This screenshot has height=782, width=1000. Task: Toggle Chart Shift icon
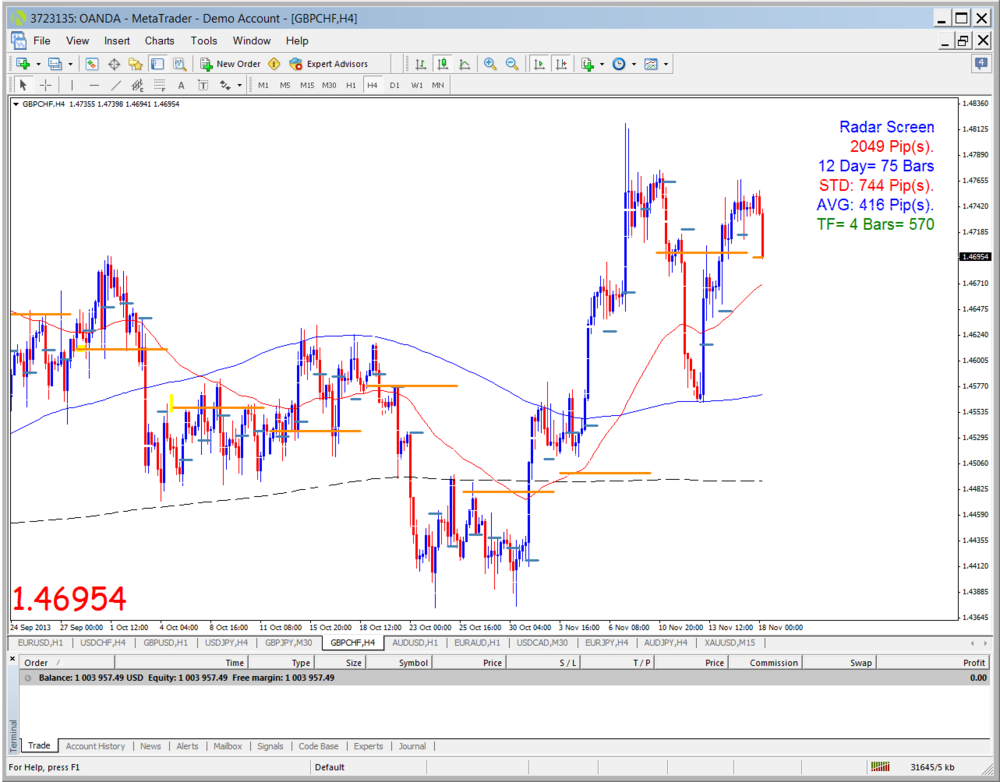561,64
